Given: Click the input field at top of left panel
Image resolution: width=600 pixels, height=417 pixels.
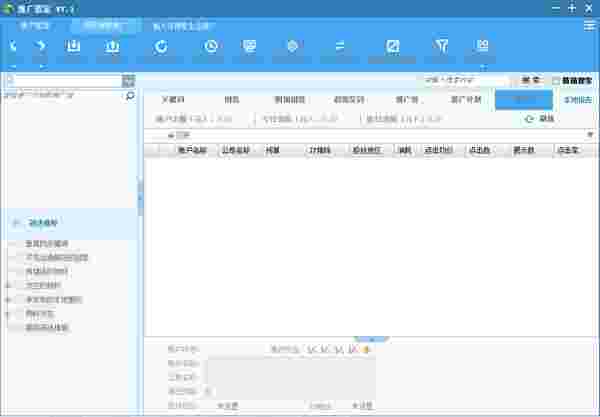Looking at the screenshot, I should (63, 81).
